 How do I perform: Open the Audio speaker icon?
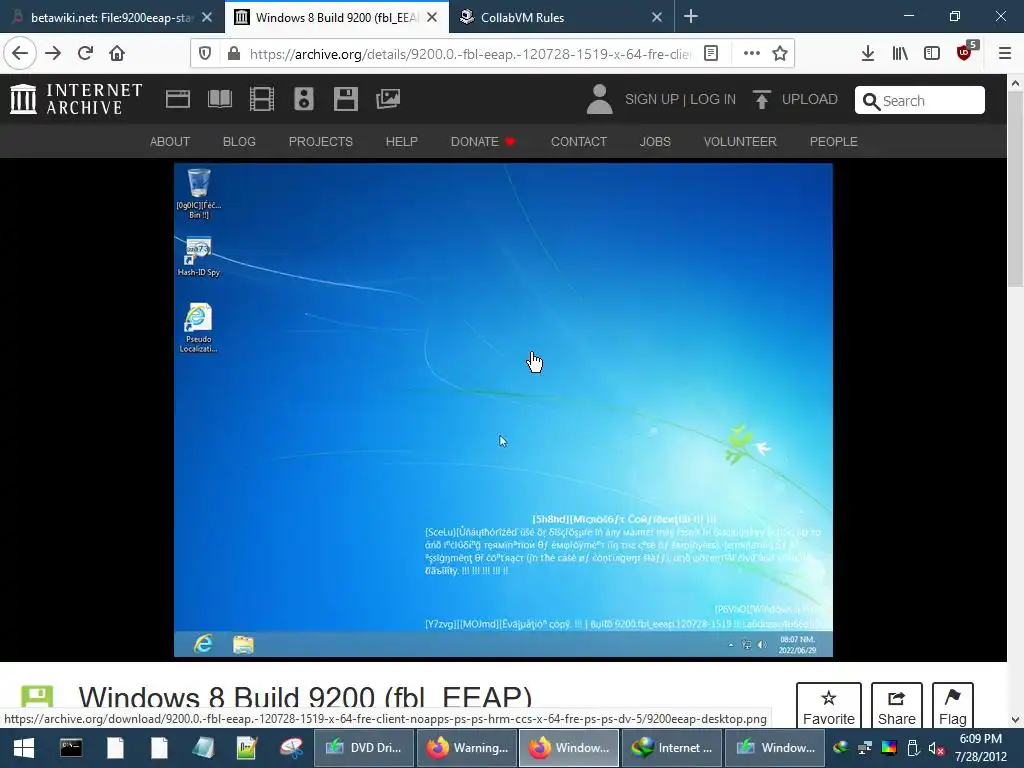coord(304,99)
